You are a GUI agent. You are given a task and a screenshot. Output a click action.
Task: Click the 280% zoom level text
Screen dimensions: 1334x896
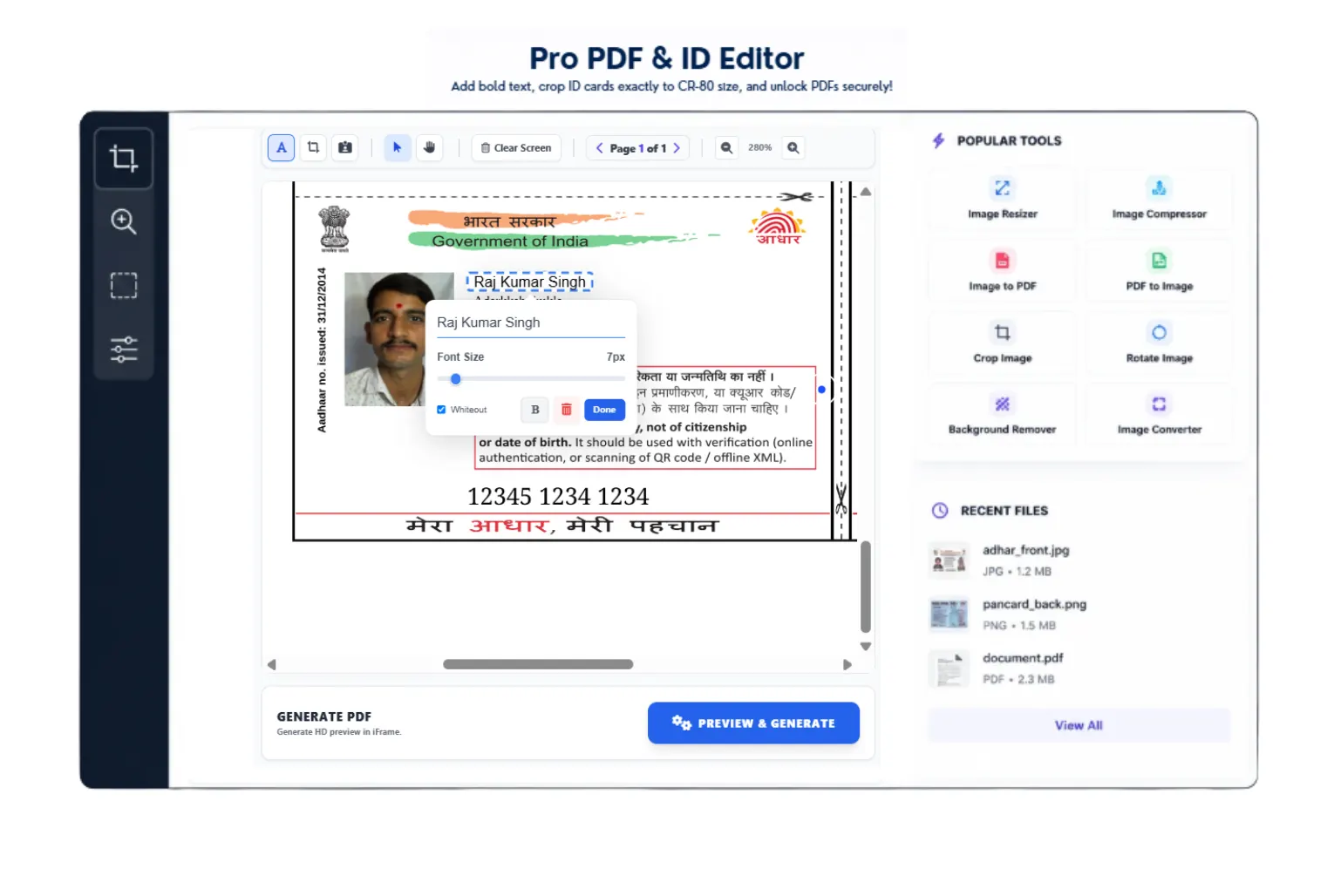[x=759, y=148]
